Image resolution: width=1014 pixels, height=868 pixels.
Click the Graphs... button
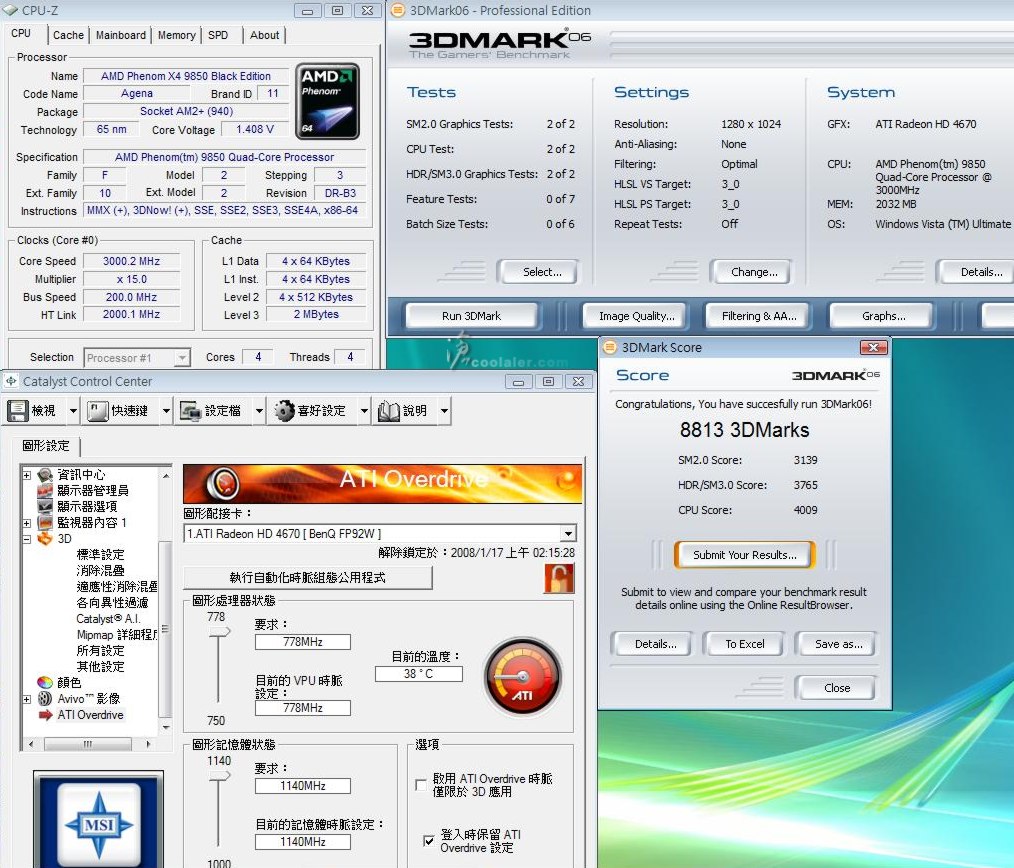click(883, 316)
